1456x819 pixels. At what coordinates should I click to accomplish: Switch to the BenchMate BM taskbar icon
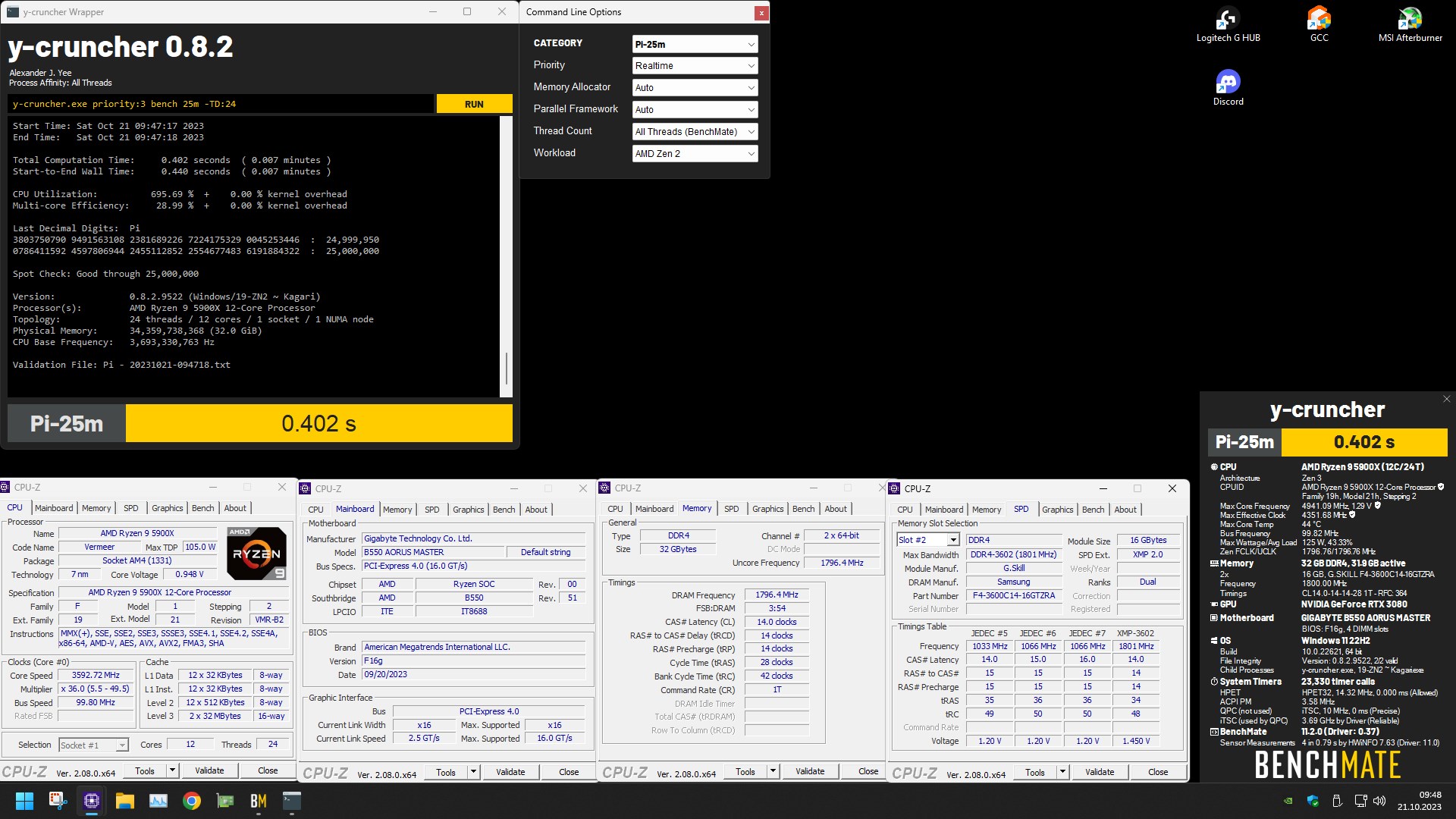259,801
